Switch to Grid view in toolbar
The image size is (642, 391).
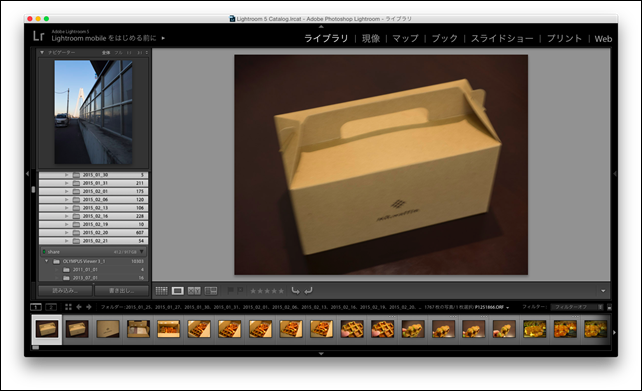tap(161, 291)
